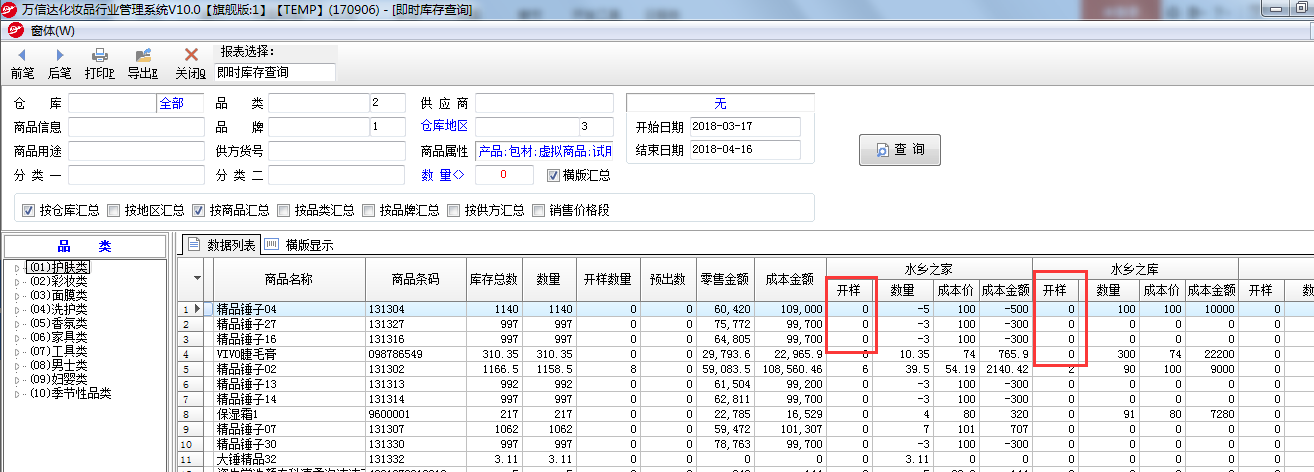This screenshot has height=472, width=1314.
Task: Edit the 开始日期 field 2018-03-17
Action: pos(745,127)
